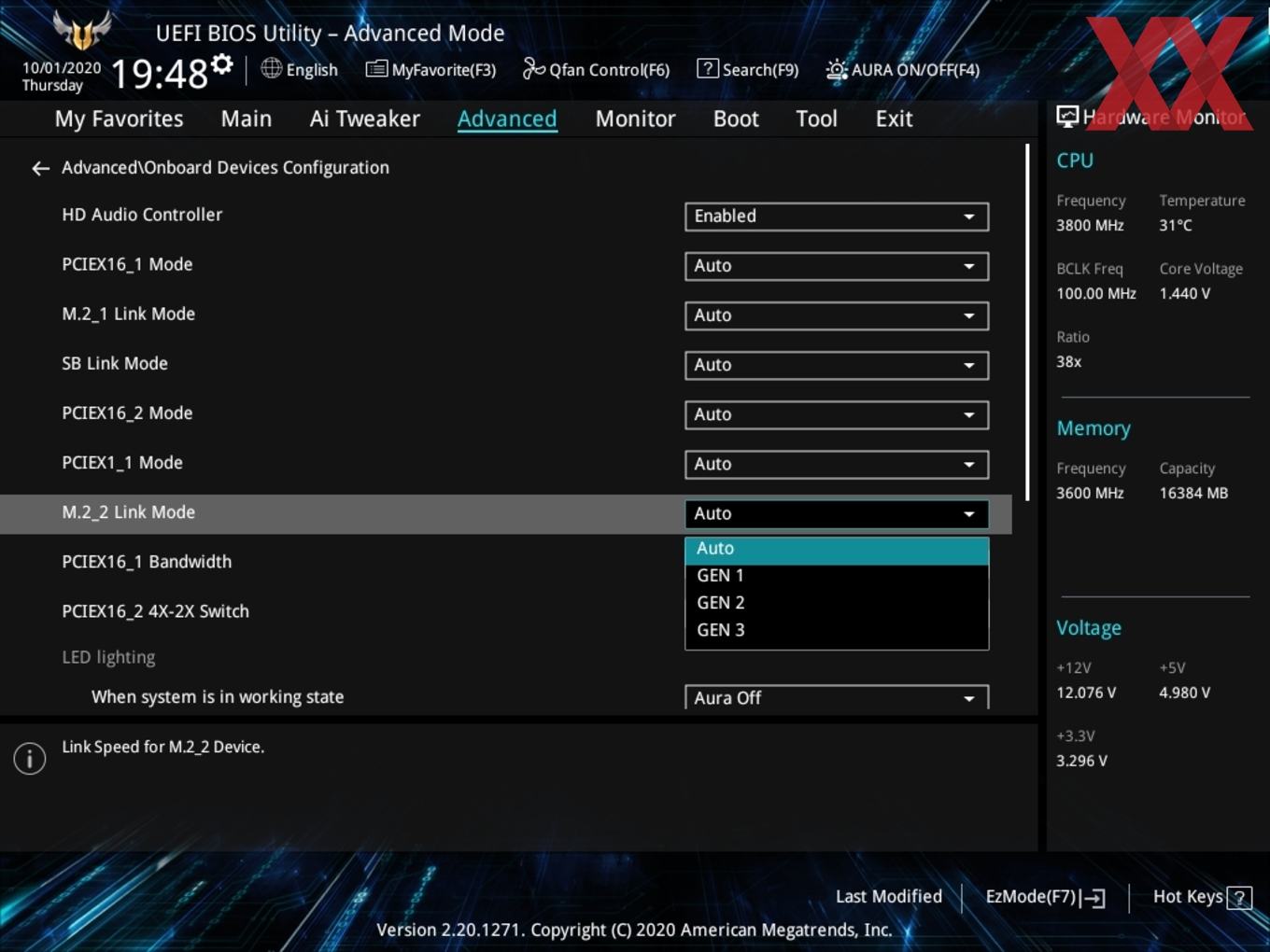The height and width of the screenshot is (952, 1270).
Task: Click the +3.3V reading 3.296 V
Action: (1081, 762)
